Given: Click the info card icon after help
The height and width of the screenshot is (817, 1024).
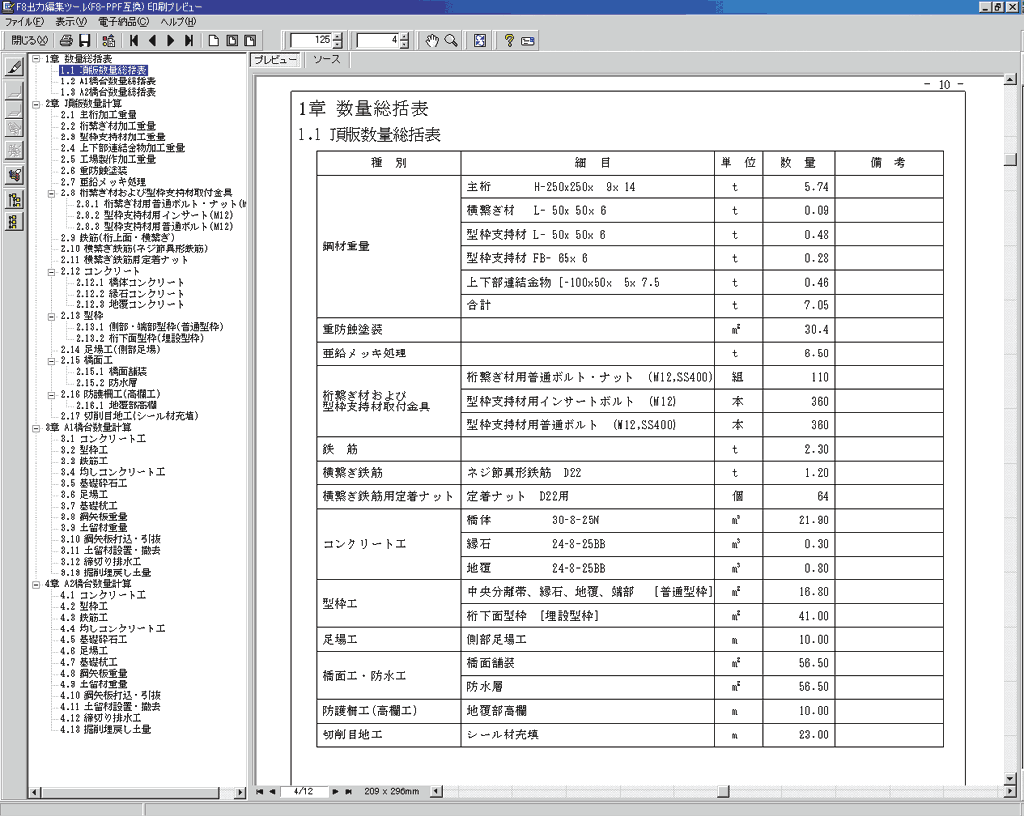Looking at the screenshot, I should [528, 40].
